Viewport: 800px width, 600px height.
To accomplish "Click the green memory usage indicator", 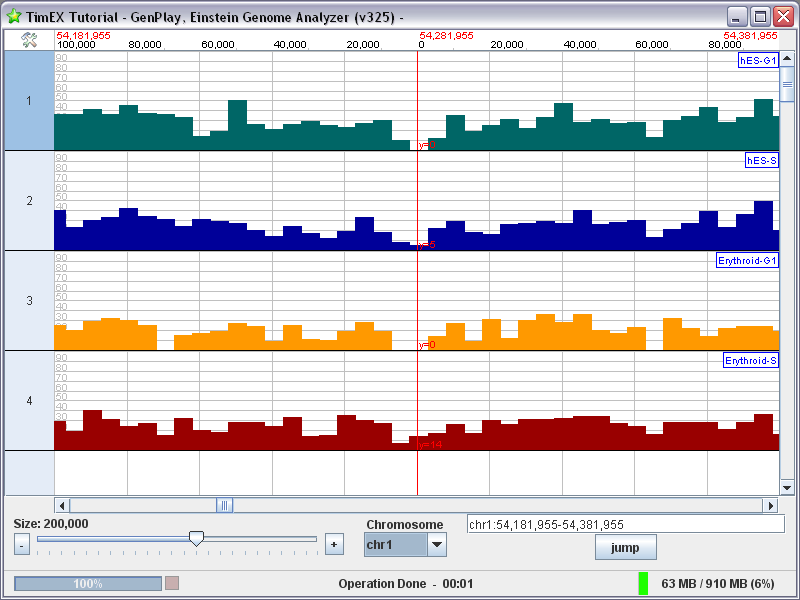I will 644,583.
